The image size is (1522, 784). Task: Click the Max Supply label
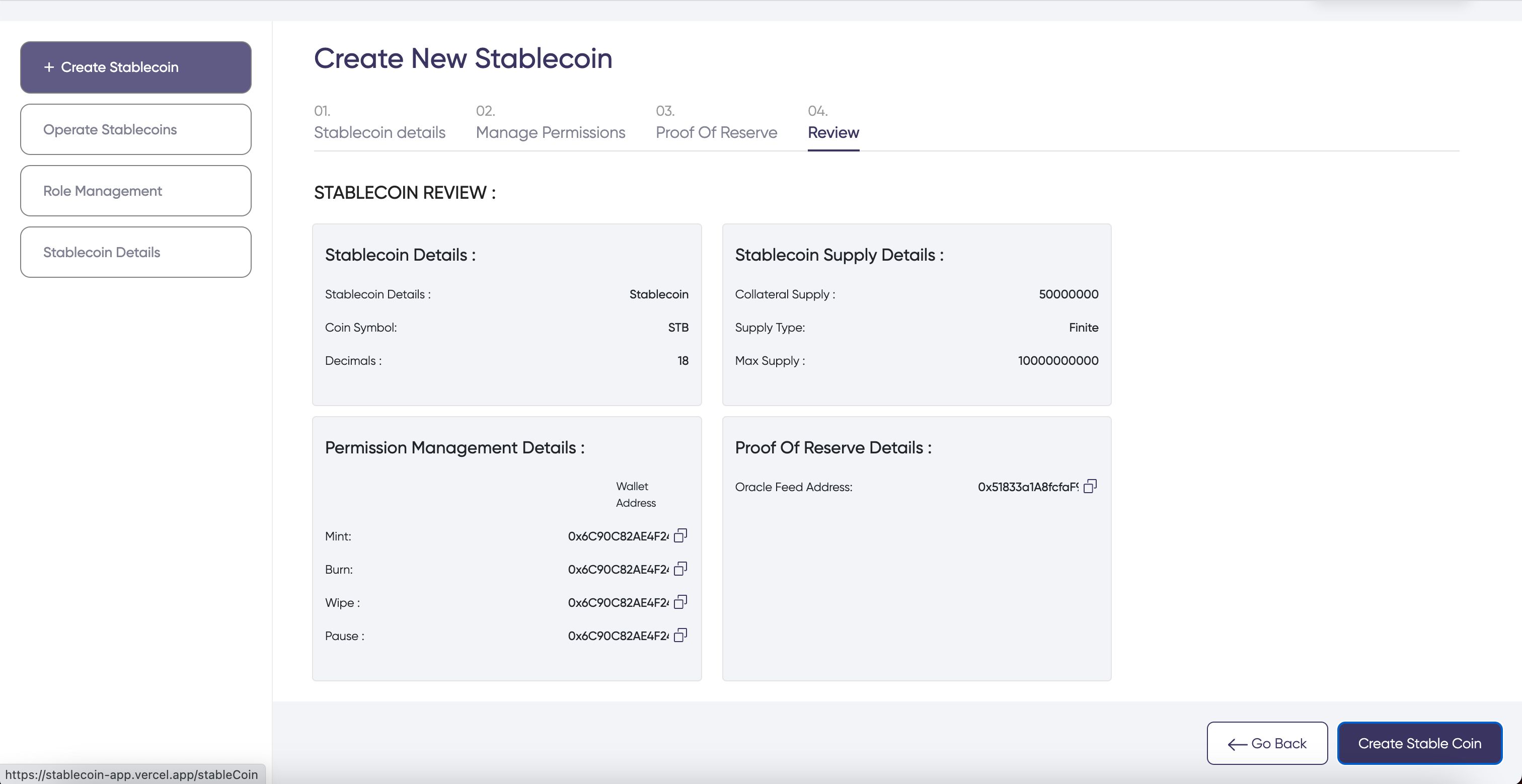(x=770, y=360)
